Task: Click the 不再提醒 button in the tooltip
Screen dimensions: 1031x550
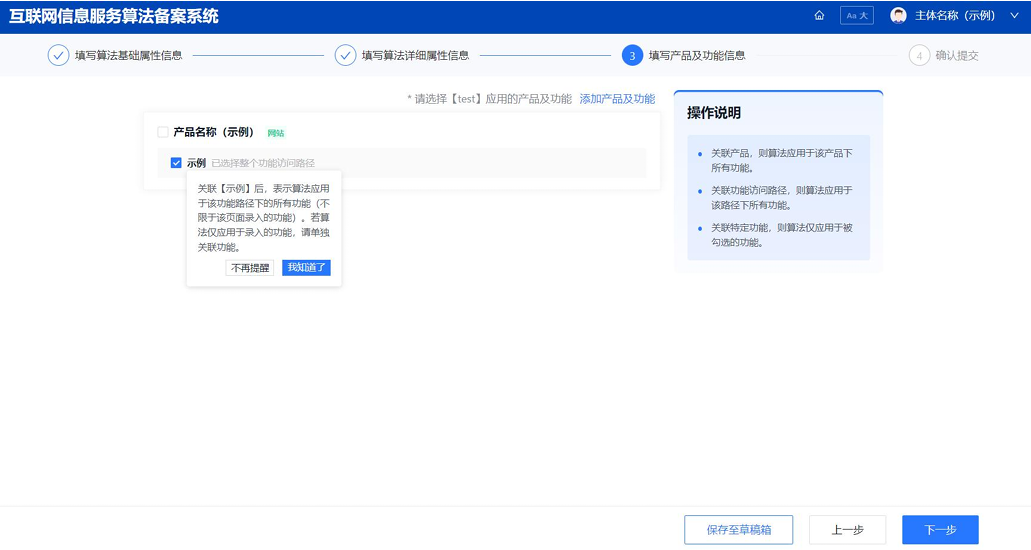Action: pos(250,268)
